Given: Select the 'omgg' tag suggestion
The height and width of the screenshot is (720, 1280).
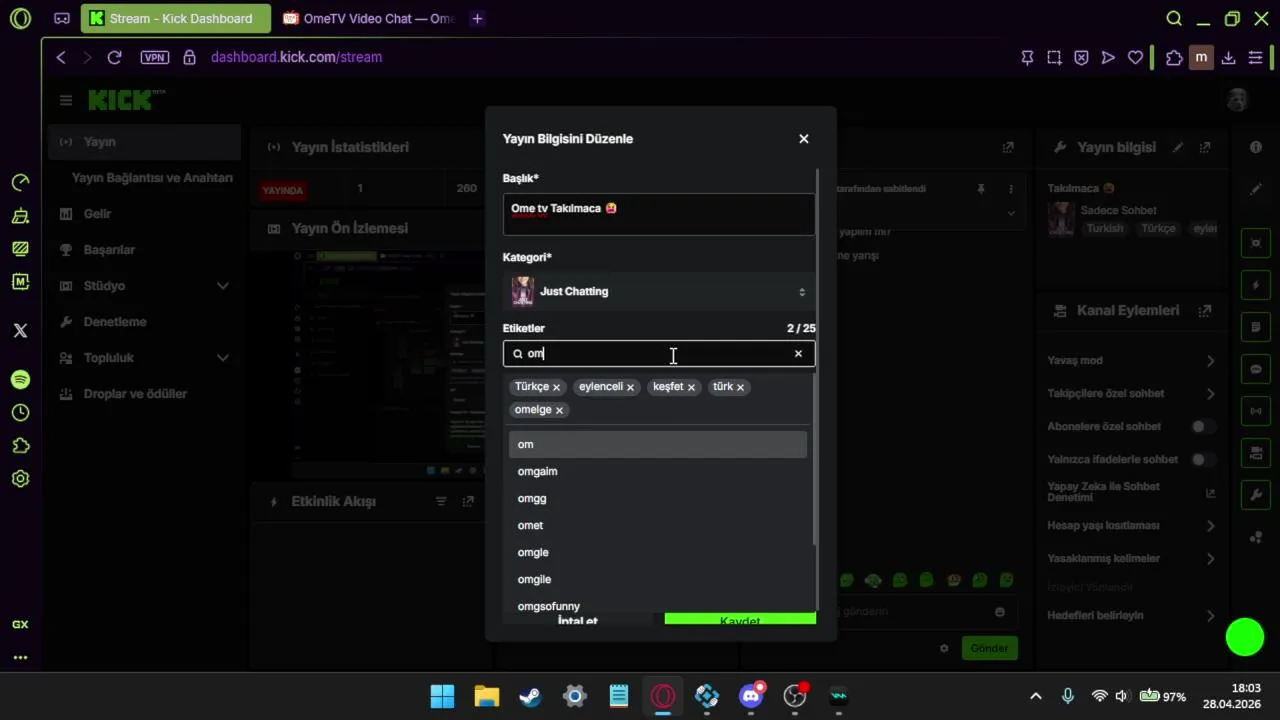Looking at the screenshot, I should coord(658,498).
